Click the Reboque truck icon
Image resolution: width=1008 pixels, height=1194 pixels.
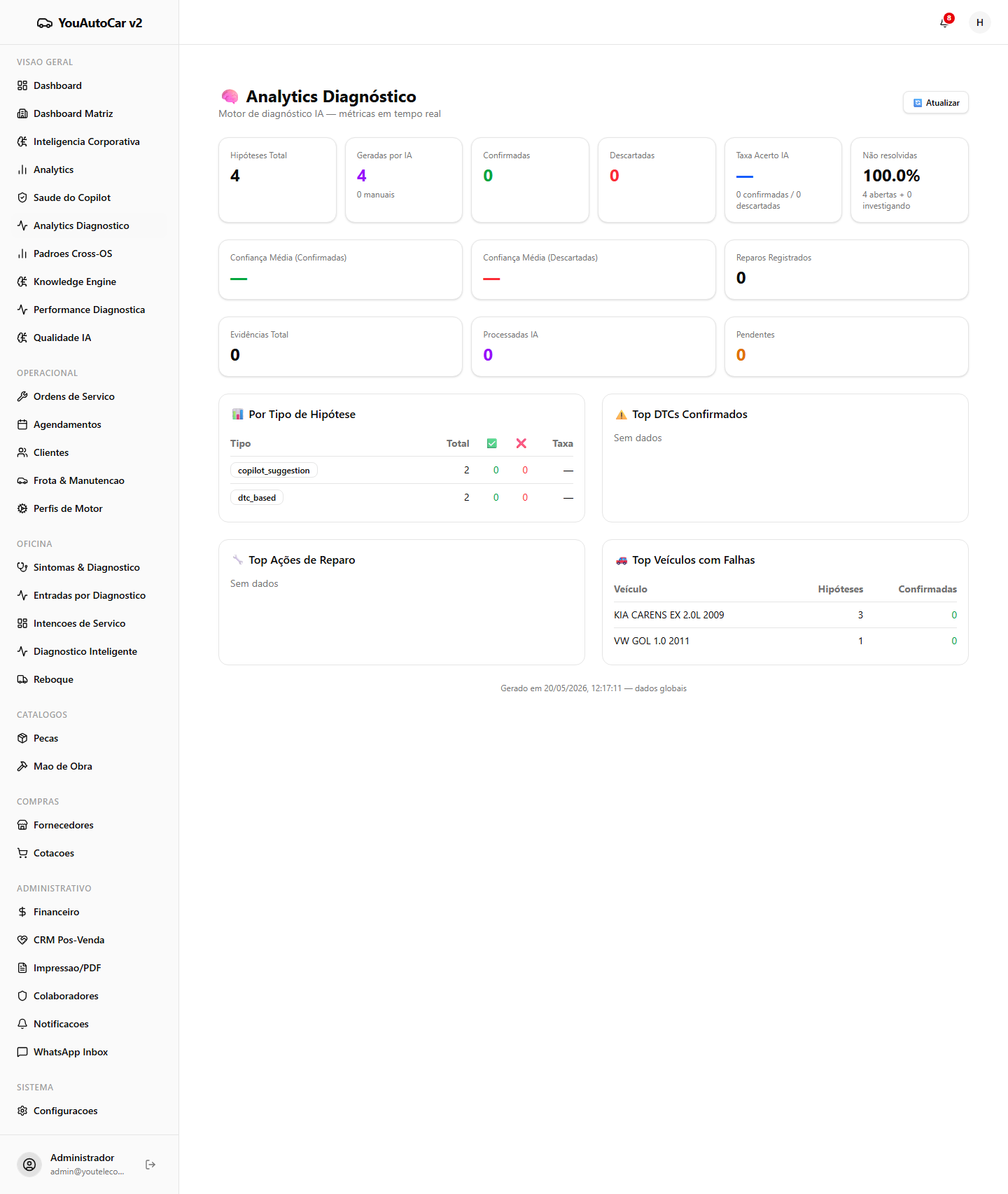pos(22,679)
